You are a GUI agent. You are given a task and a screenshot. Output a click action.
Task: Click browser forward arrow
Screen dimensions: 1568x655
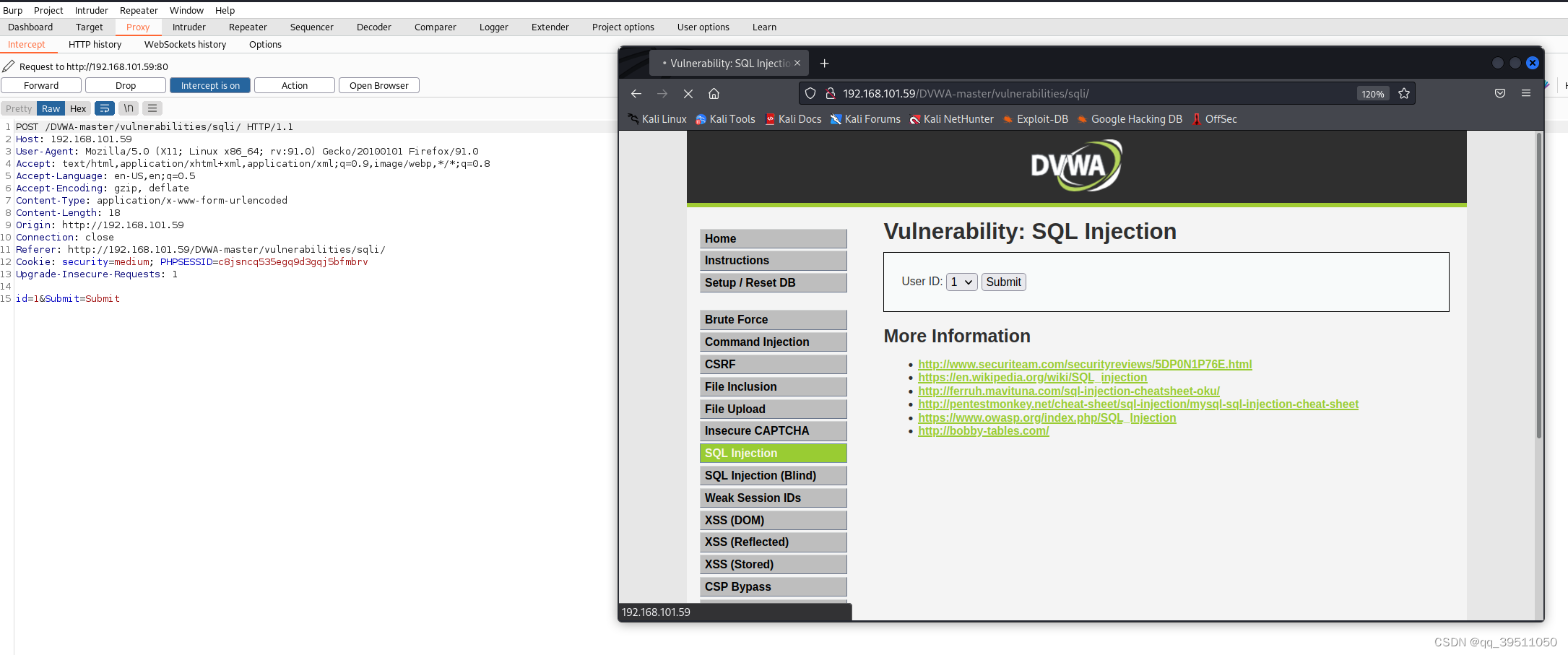[x=662, y=94]
